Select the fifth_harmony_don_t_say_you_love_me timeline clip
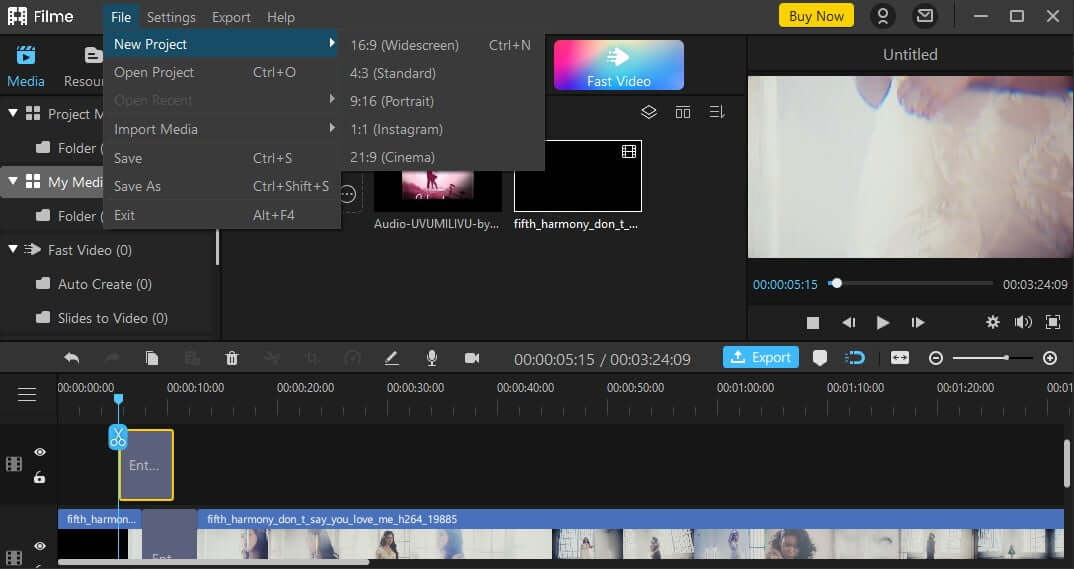1074x569 pixels. tap(630, 534)
